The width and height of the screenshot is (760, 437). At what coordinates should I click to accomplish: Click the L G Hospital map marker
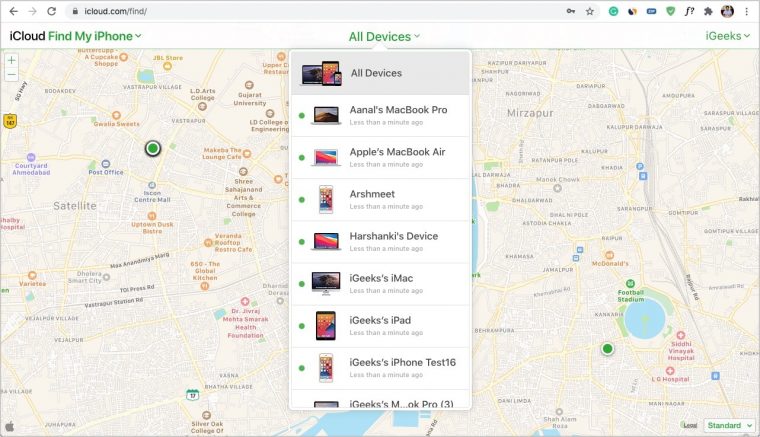click(x=670, y=371)
